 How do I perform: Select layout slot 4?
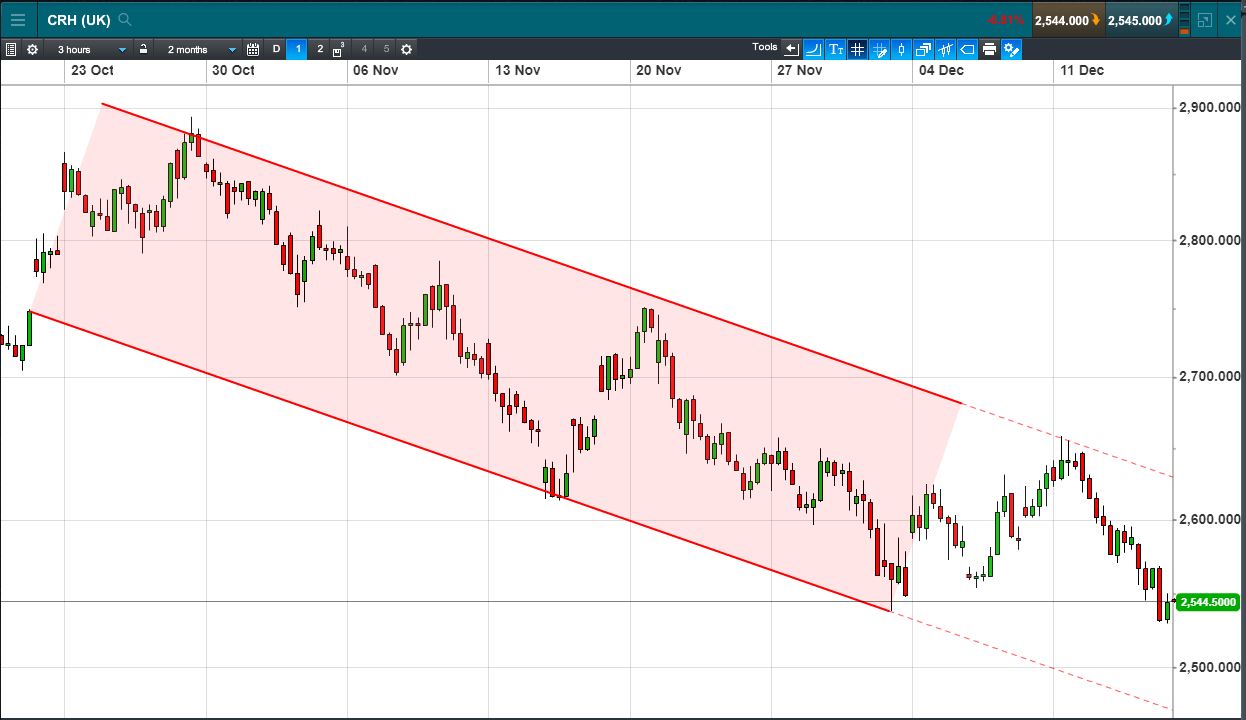[364, 49]
